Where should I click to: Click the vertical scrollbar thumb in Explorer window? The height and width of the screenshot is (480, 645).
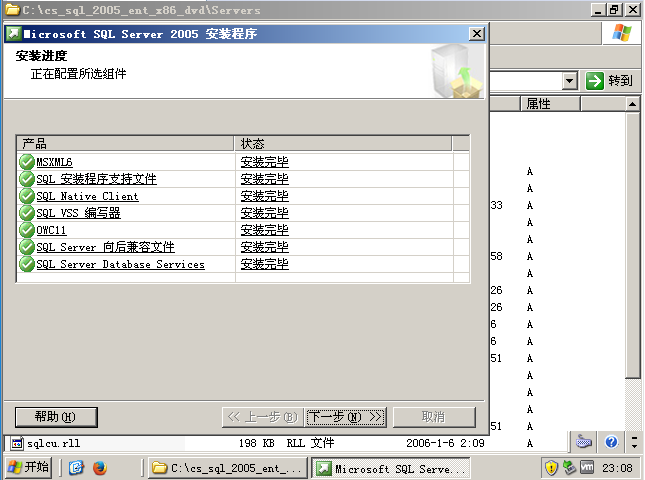[633, 245]
